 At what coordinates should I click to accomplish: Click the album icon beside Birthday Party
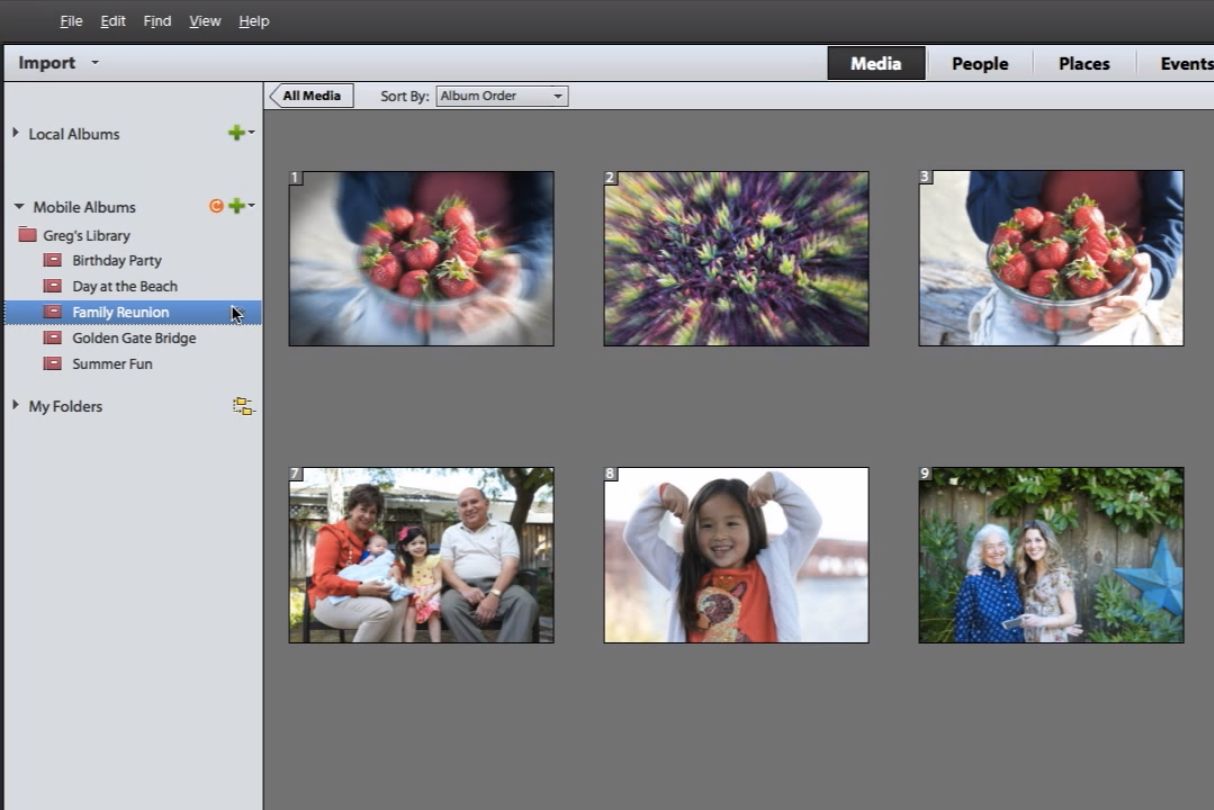[x=51, y=260]
